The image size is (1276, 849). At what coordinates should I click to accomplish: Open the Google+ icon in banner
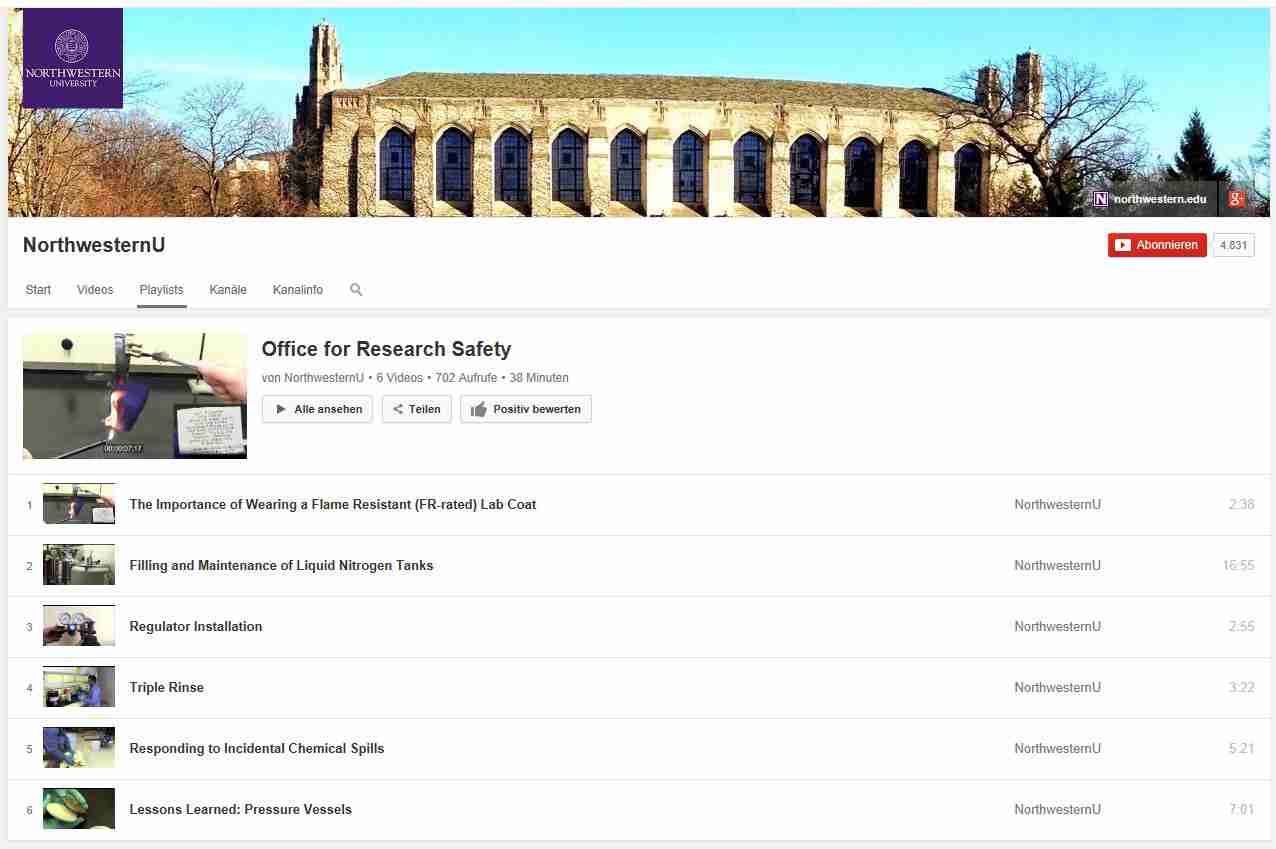click(1237, 199)
